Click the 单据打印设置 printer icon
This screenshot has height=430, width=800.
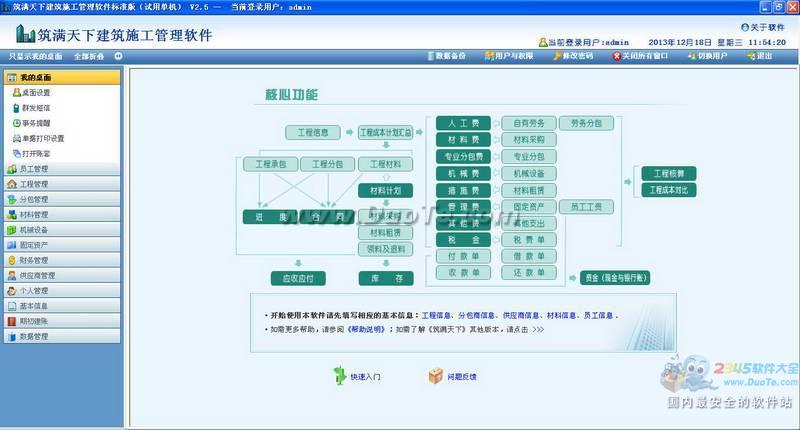point(16,138)
